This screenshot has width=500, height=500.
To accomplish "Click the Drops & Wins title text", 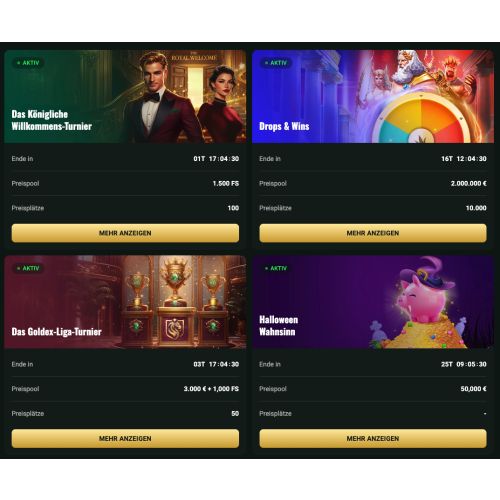I will [x=284, y=126].
